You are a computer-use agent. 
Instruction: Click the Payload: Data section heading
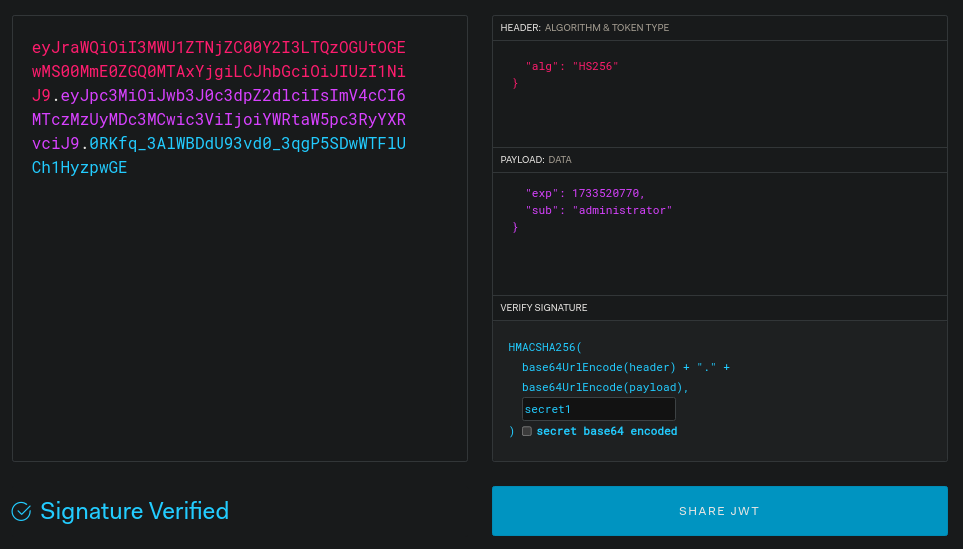coord(536,160)
